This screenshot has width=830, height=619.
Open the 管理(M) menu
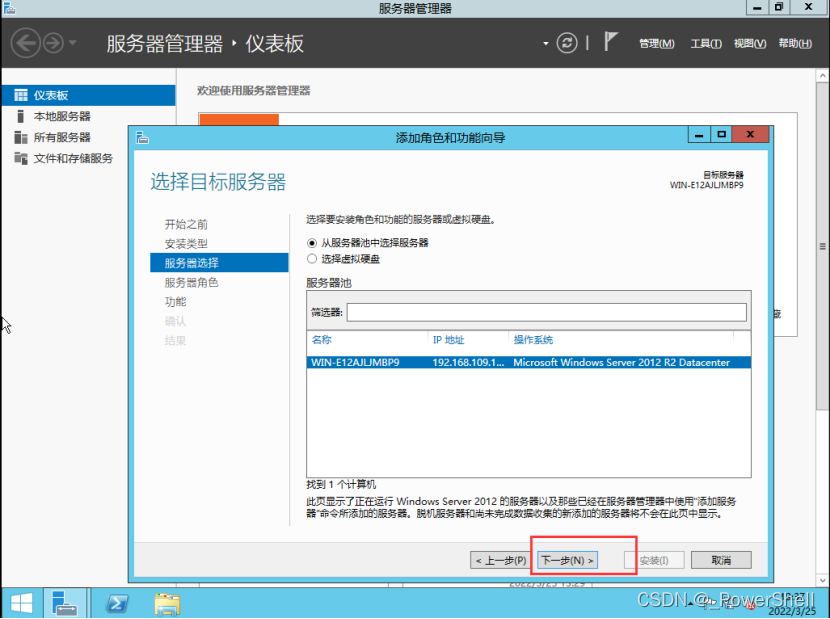point(656,43)
